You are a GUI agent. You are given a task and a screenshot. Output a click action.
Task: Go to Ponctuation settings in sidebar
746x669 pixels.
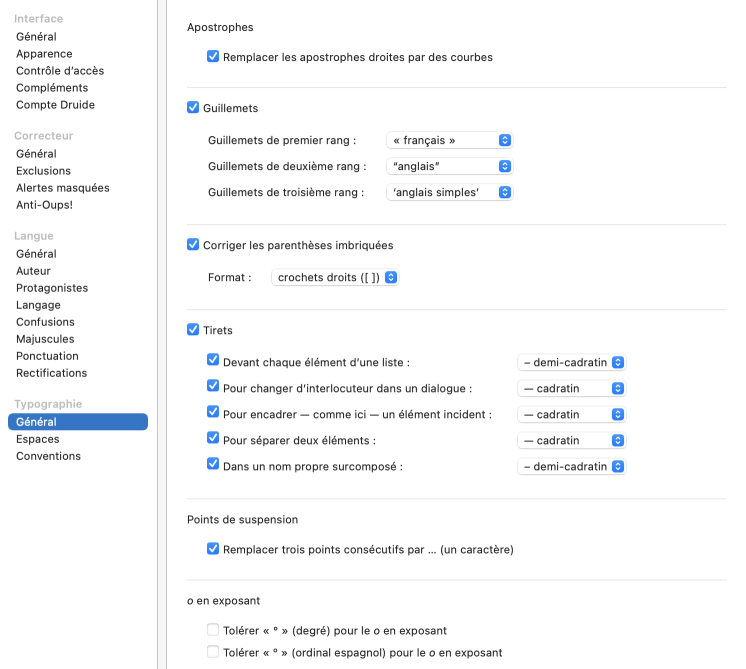point(47,356)
